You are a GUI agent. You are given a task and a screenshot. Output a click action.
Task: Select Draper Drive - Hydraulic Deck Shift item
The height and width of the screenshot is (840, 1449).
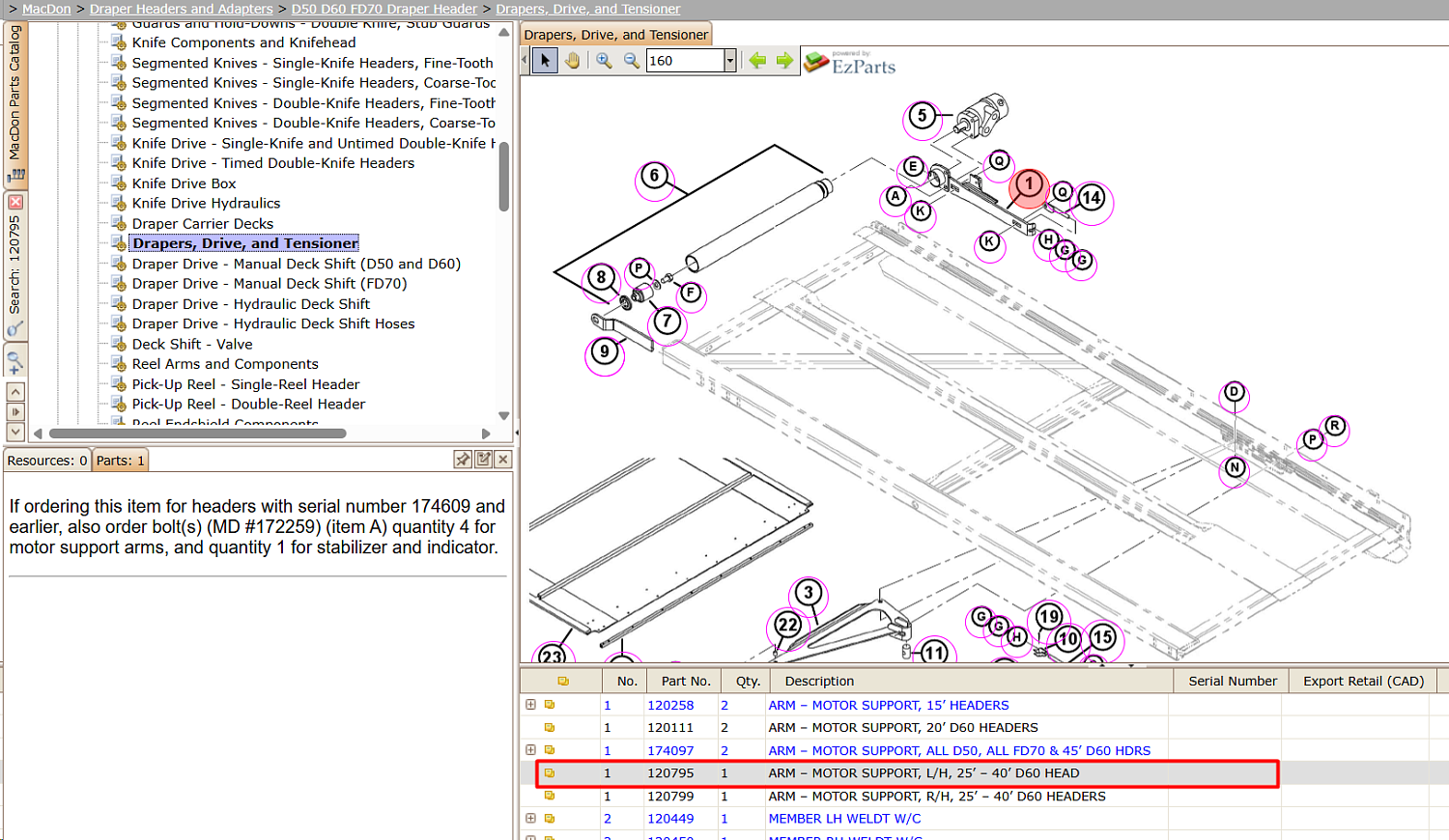(x=251, y=304)
